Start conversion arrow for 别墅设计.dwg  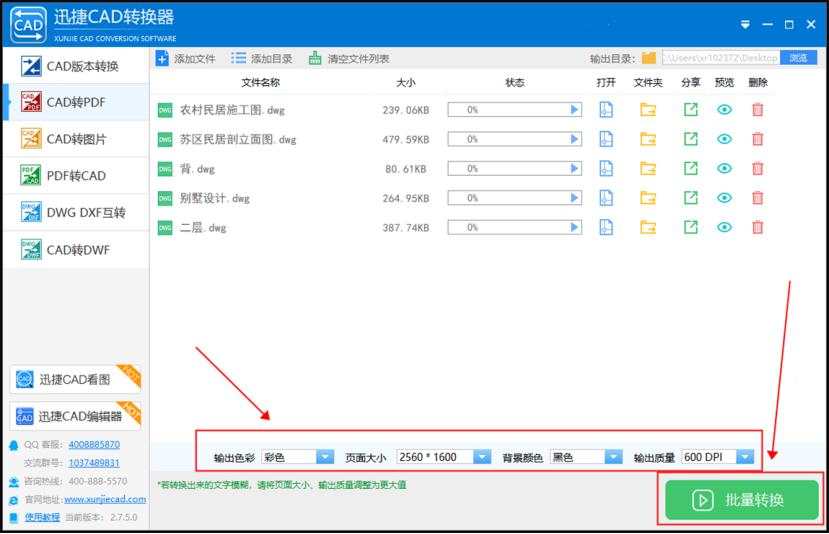(x=575, y=198)
